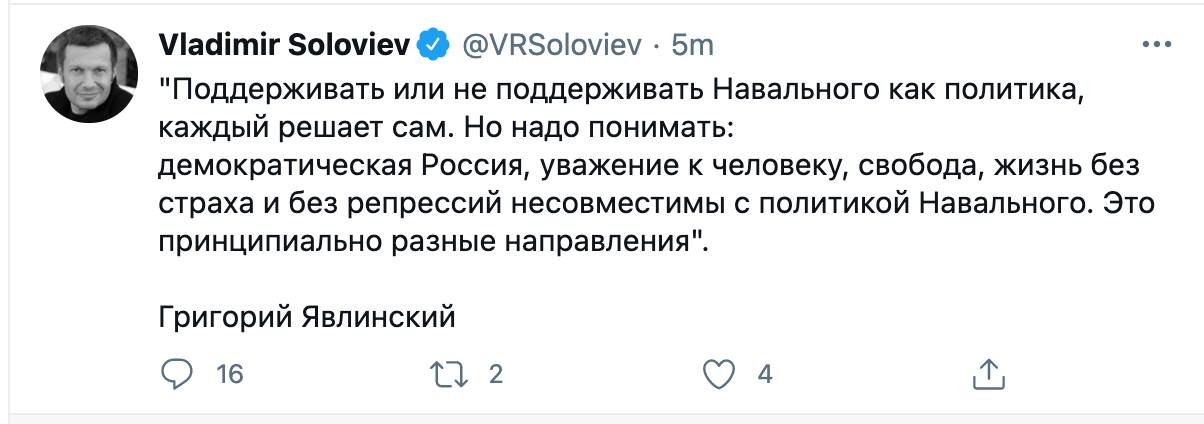Like the tweet with the heart icon

pos(720,374)
